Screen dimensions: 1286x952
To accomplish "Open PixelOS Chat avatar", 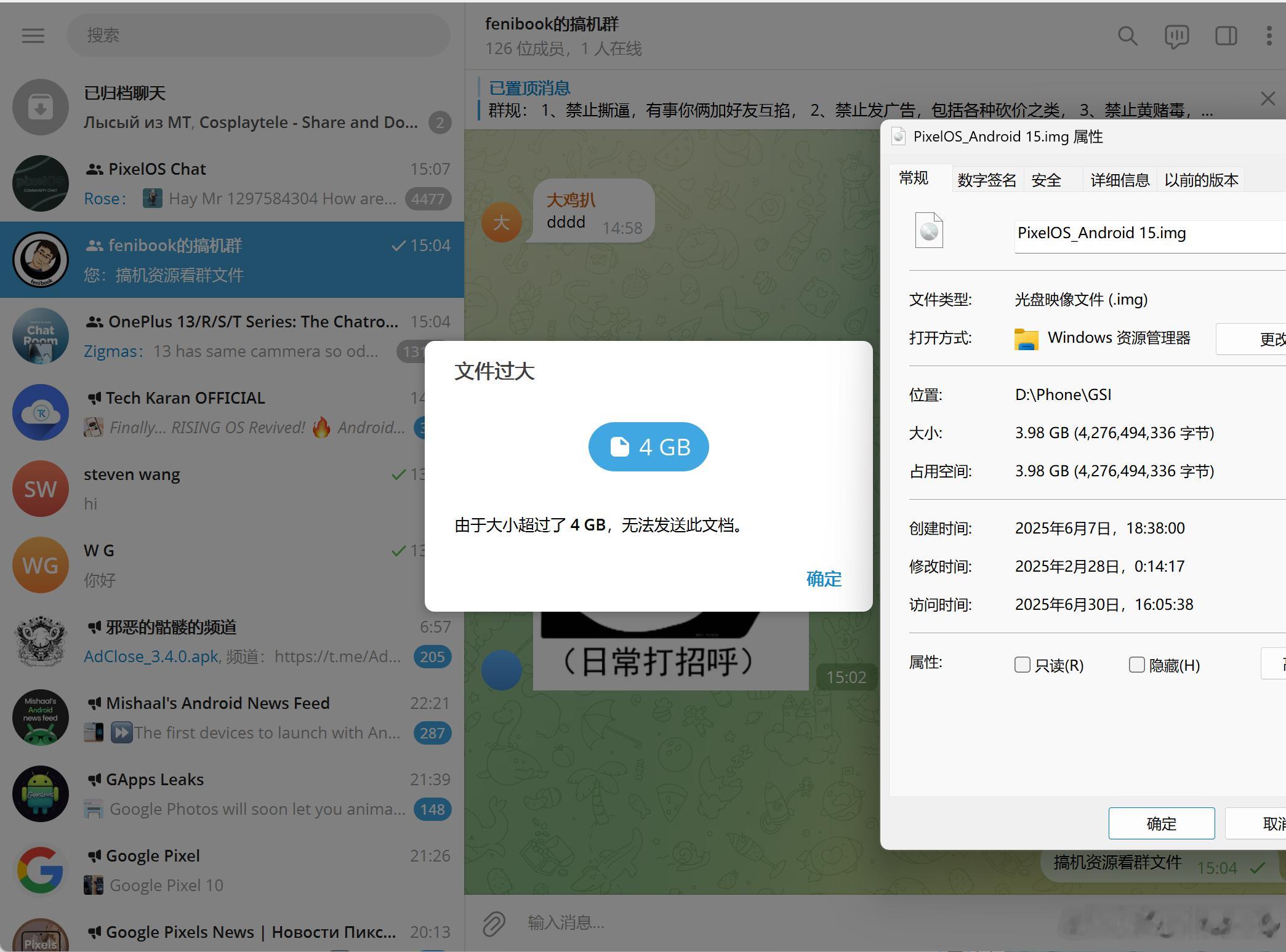I will 41,183.
